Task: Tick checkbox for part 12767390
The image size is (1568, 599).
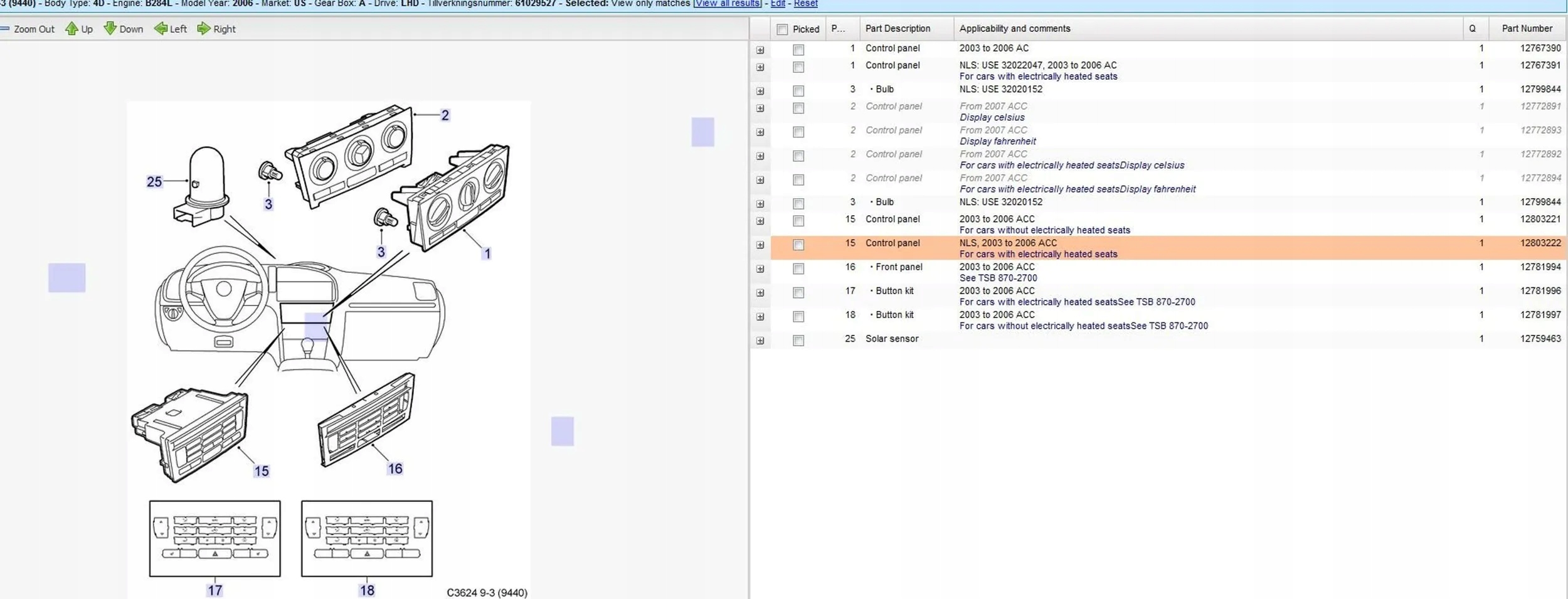Action: tap(798, 50)
